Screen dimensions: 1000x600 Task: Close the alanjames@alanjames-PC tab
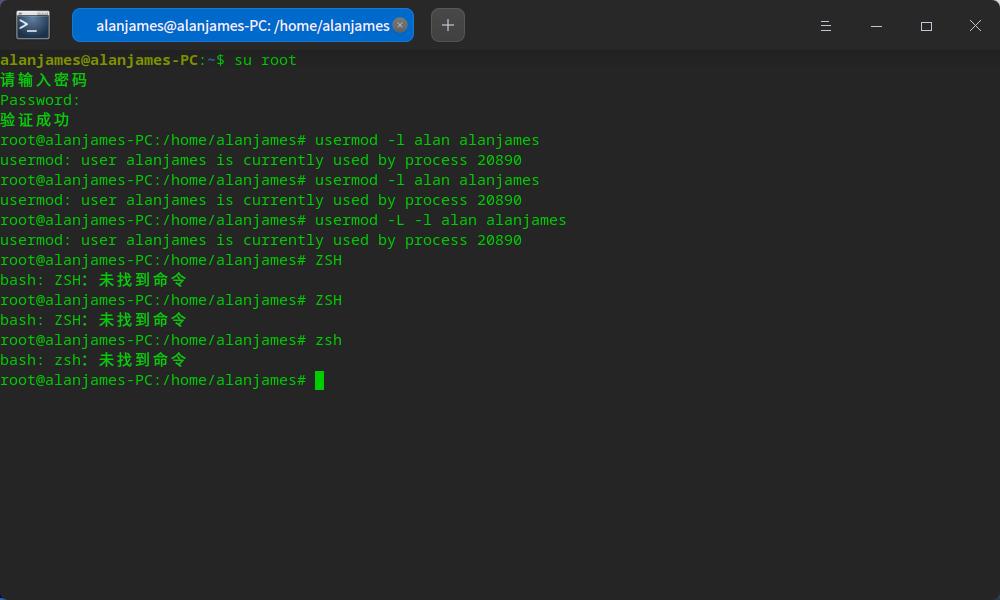coord(400,25)
